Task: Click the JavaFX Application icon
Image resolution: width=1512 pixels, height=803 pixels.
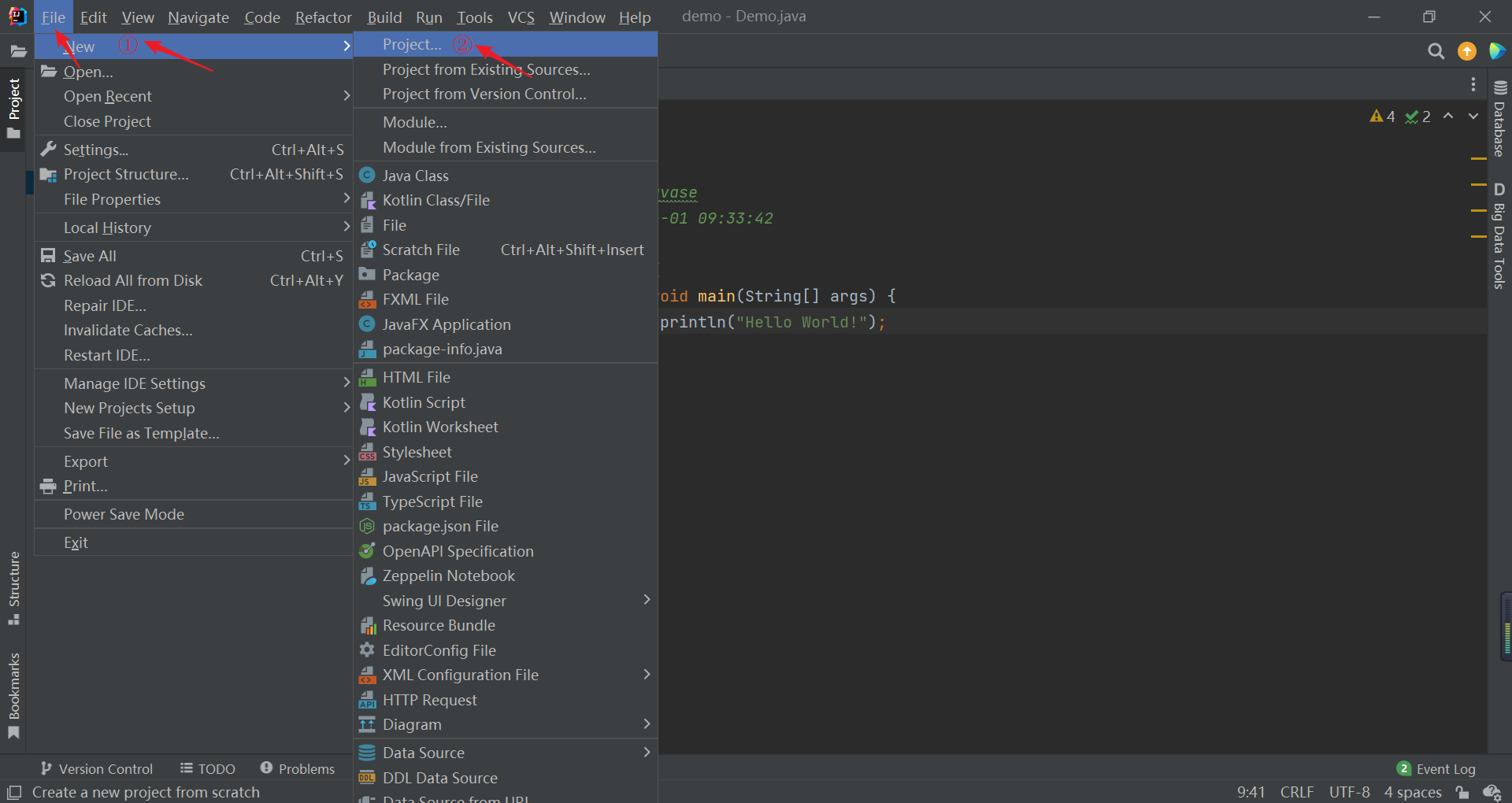Action: [x=367, y=324]
